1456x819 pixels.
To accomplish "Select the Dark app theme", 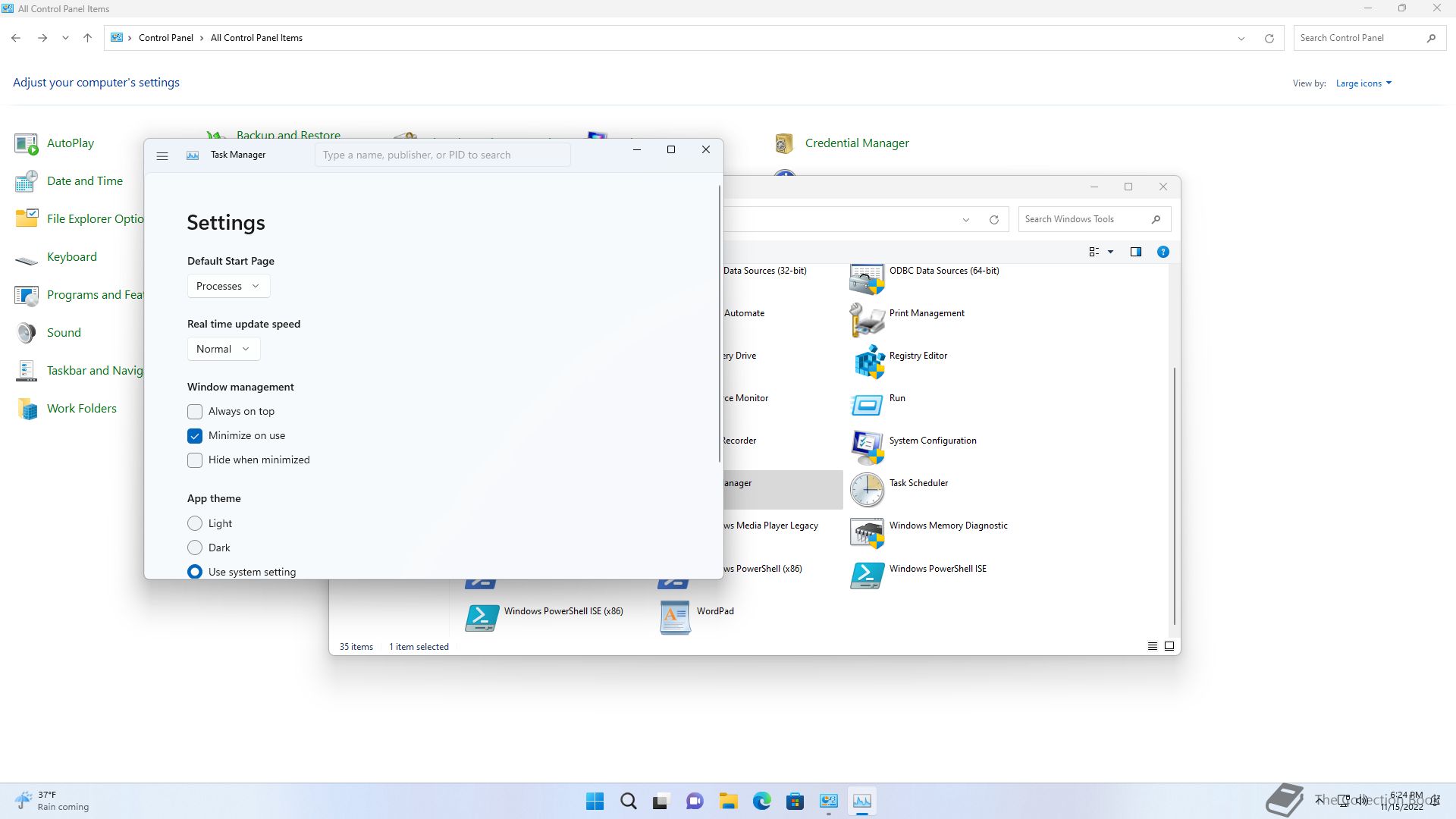I will click(195, 548).
